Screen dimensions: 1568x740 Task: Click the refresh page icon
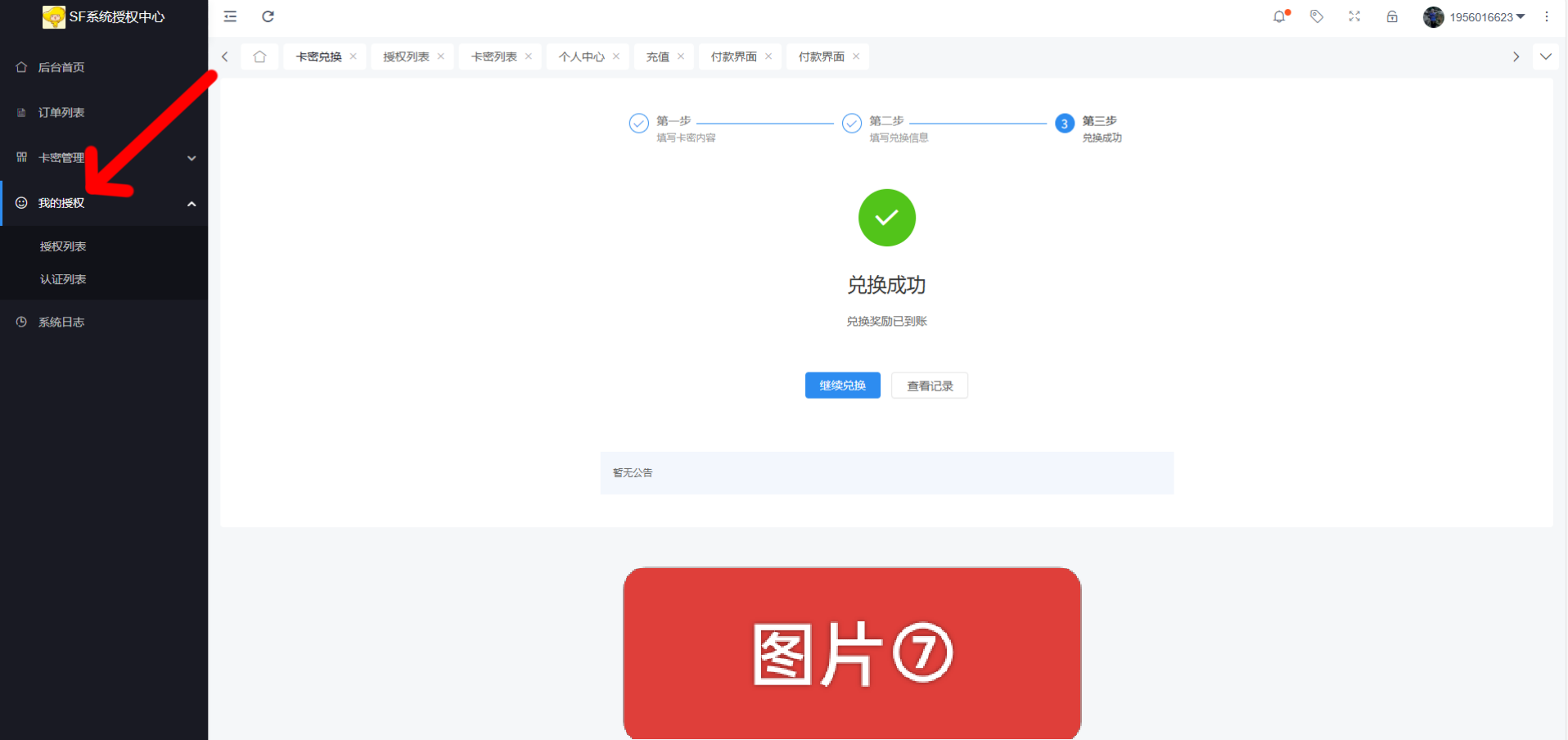pos(268,16)
